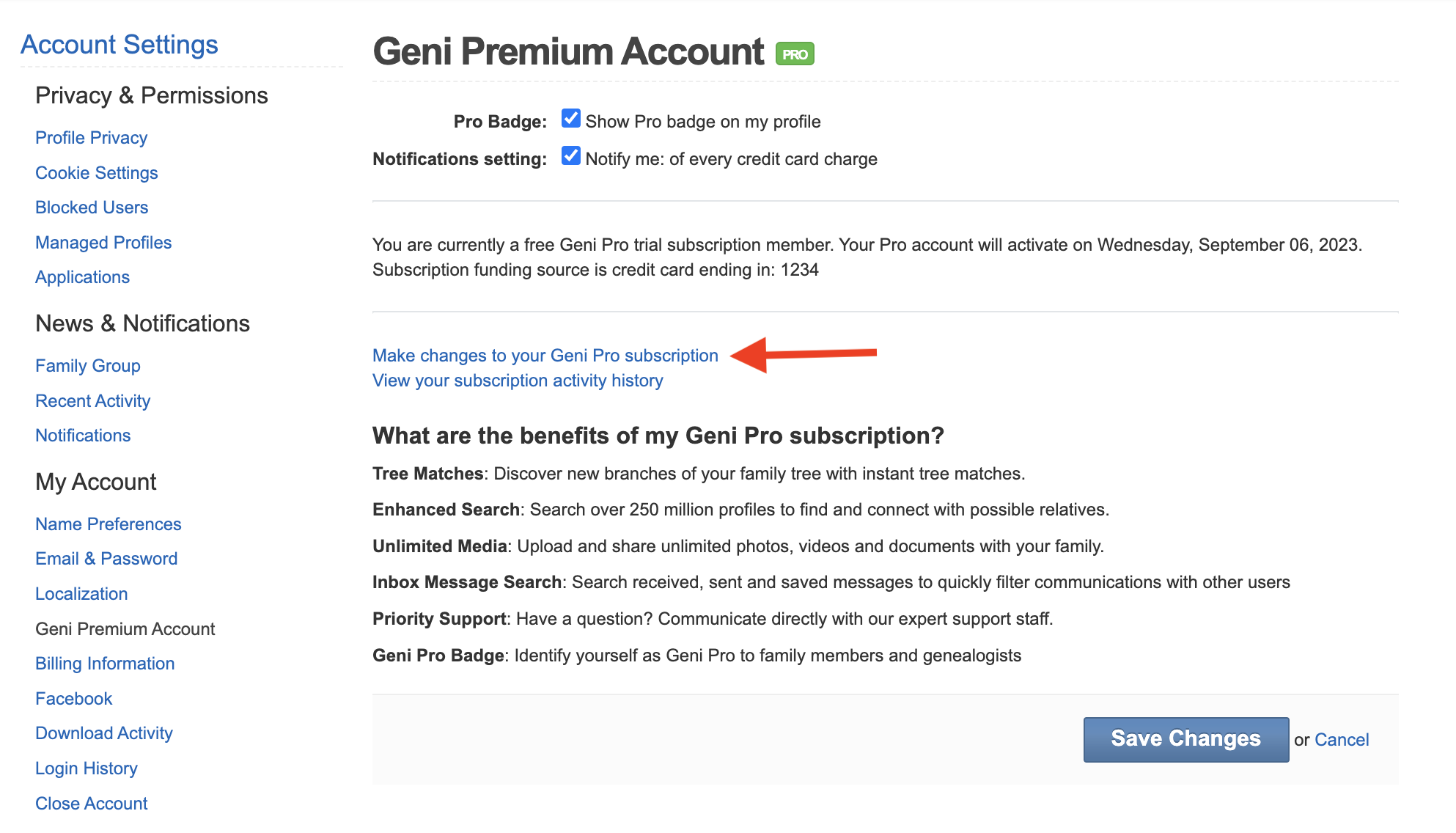Select Blocked Users in the sidebar
This screenshot has height=833, width=1456.
click(92, 208)
